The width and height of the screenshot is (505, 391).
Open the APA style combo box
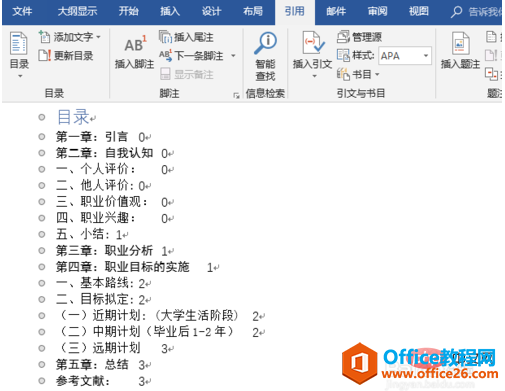[x=405, y=56]
